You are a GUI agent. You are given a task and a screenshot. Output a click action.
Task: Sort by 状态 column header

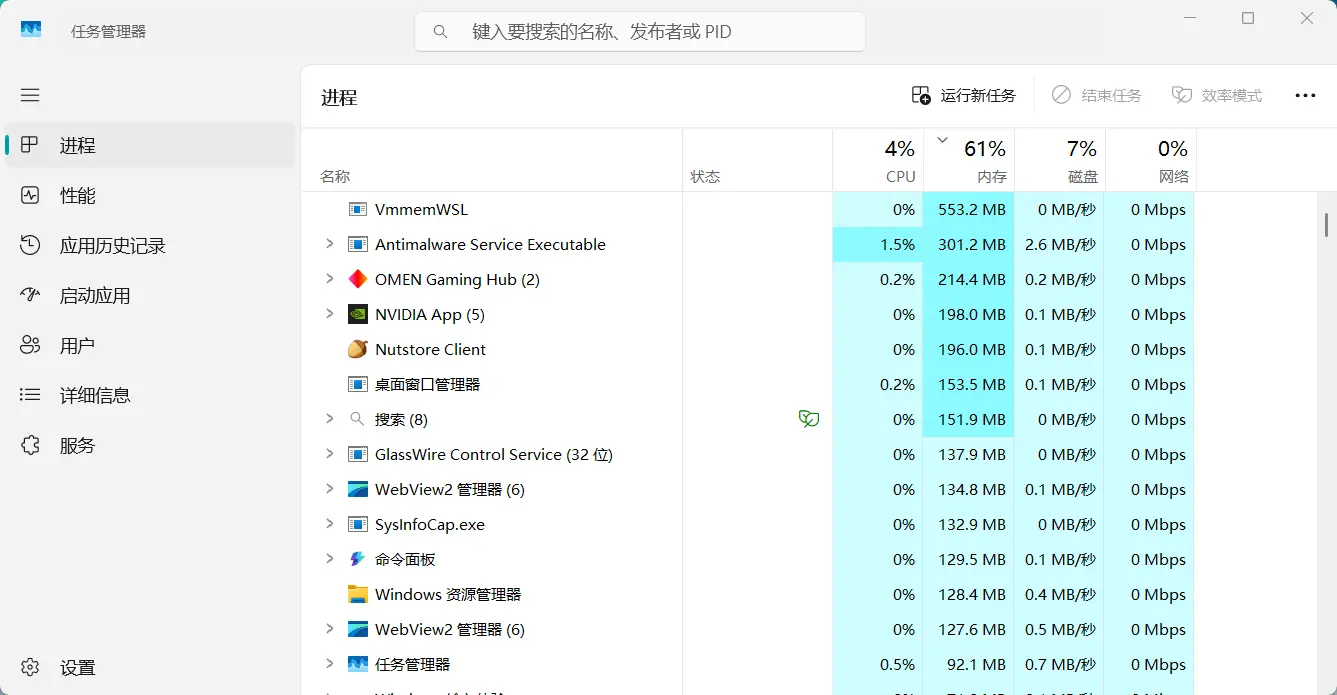click(758, 160)
